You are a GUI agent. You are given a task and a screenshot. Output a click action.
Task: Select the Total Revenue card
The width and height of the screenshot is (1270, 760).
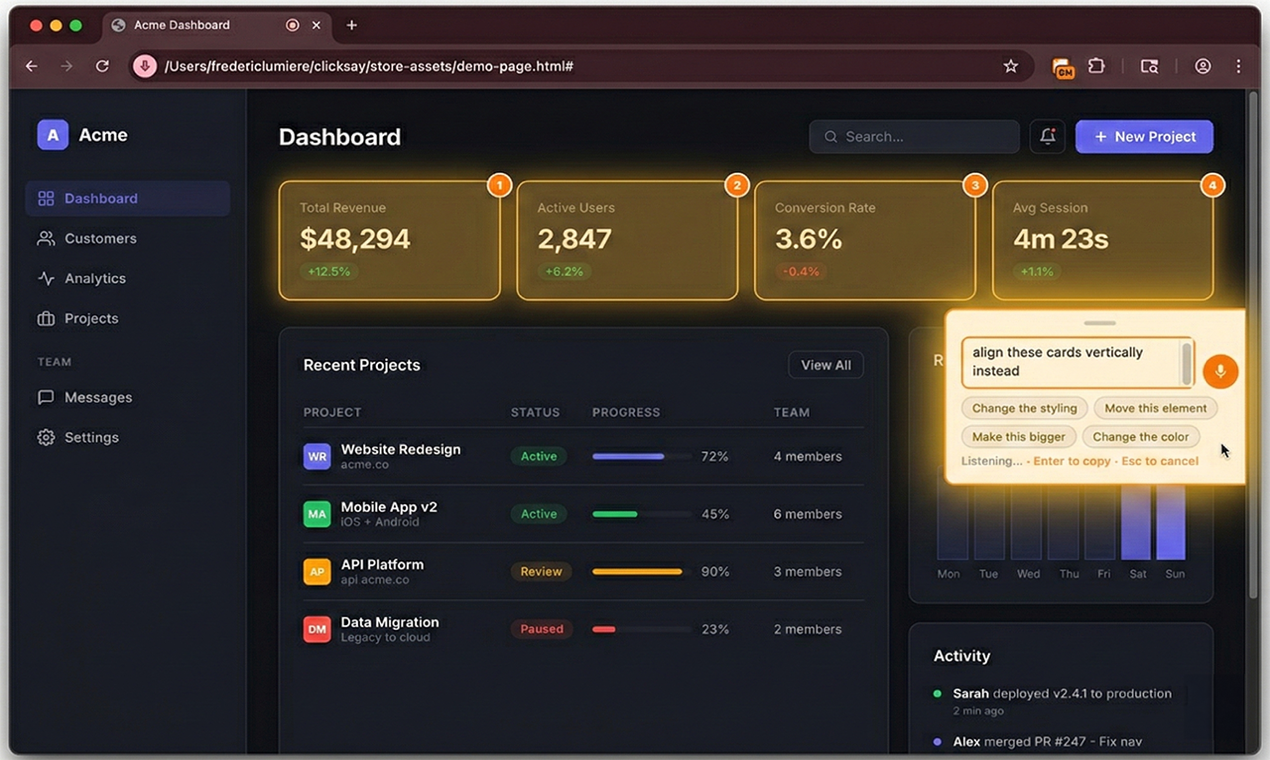[x=389, y=240]
